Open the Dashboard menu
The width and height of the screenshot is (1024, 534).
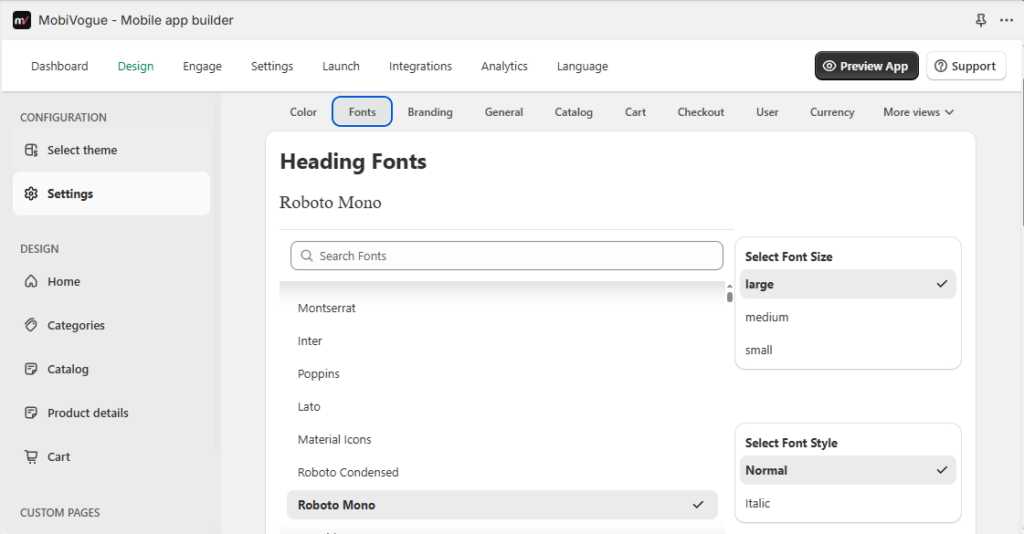[59, 66]
